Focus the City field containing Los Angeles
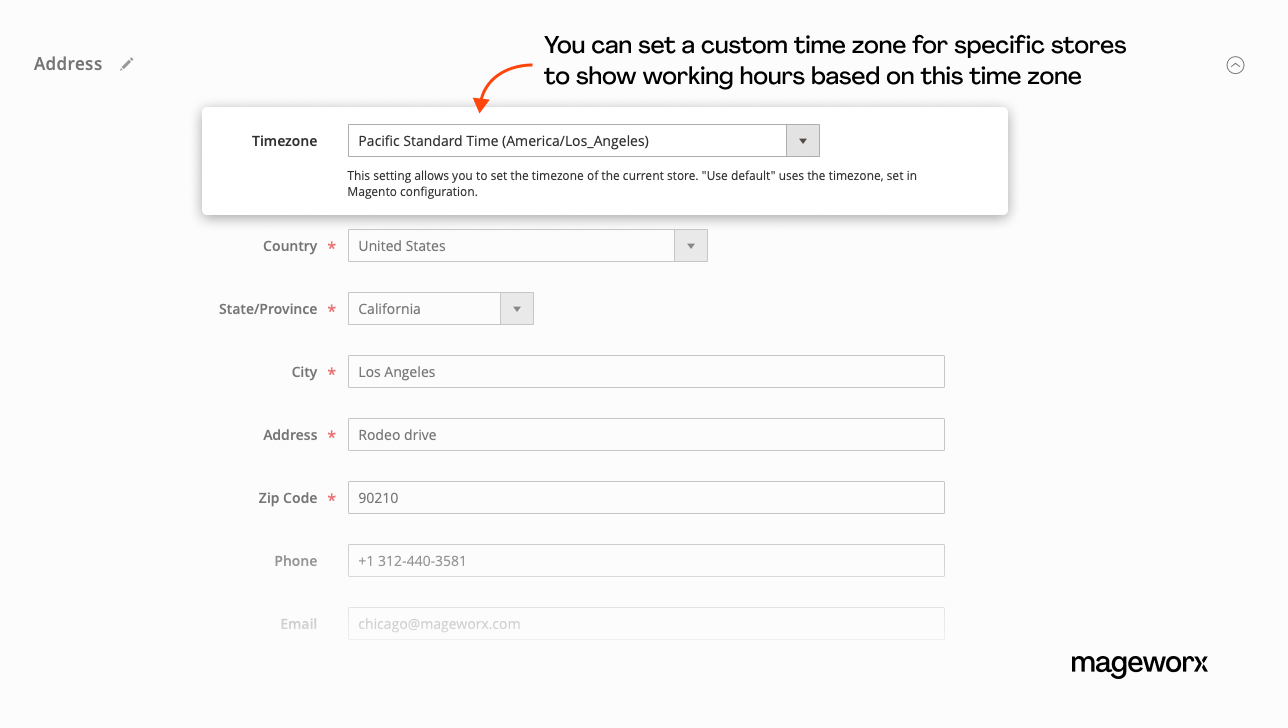 [x=646, y=372]
